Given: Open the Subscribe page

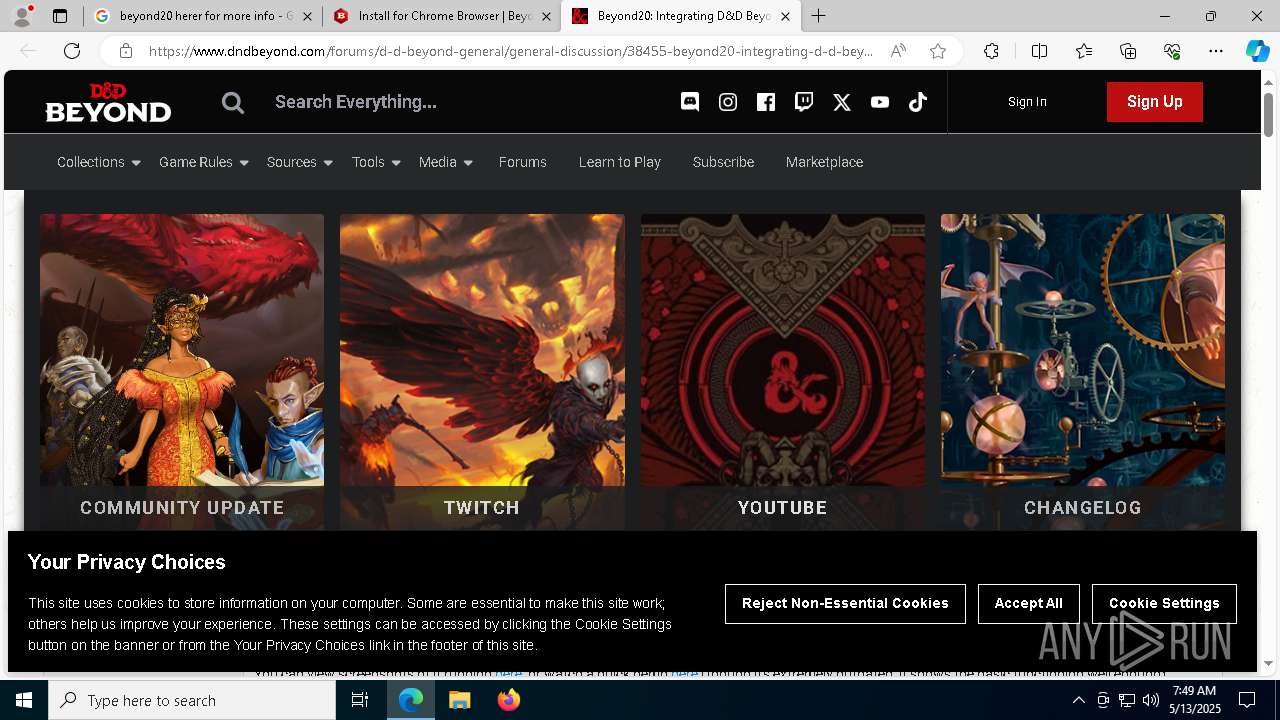Looking at the screenshot, I should pyautogui.click(x=723, y=162).
